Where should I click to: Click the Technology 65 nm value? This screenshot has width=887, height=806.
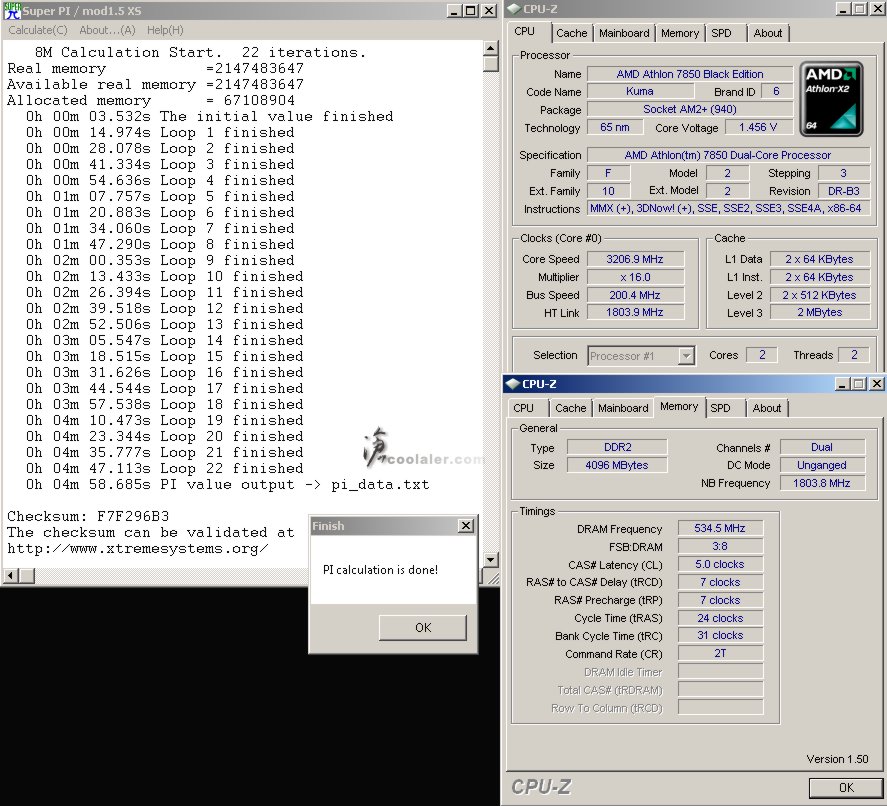(x=614, y=127)
